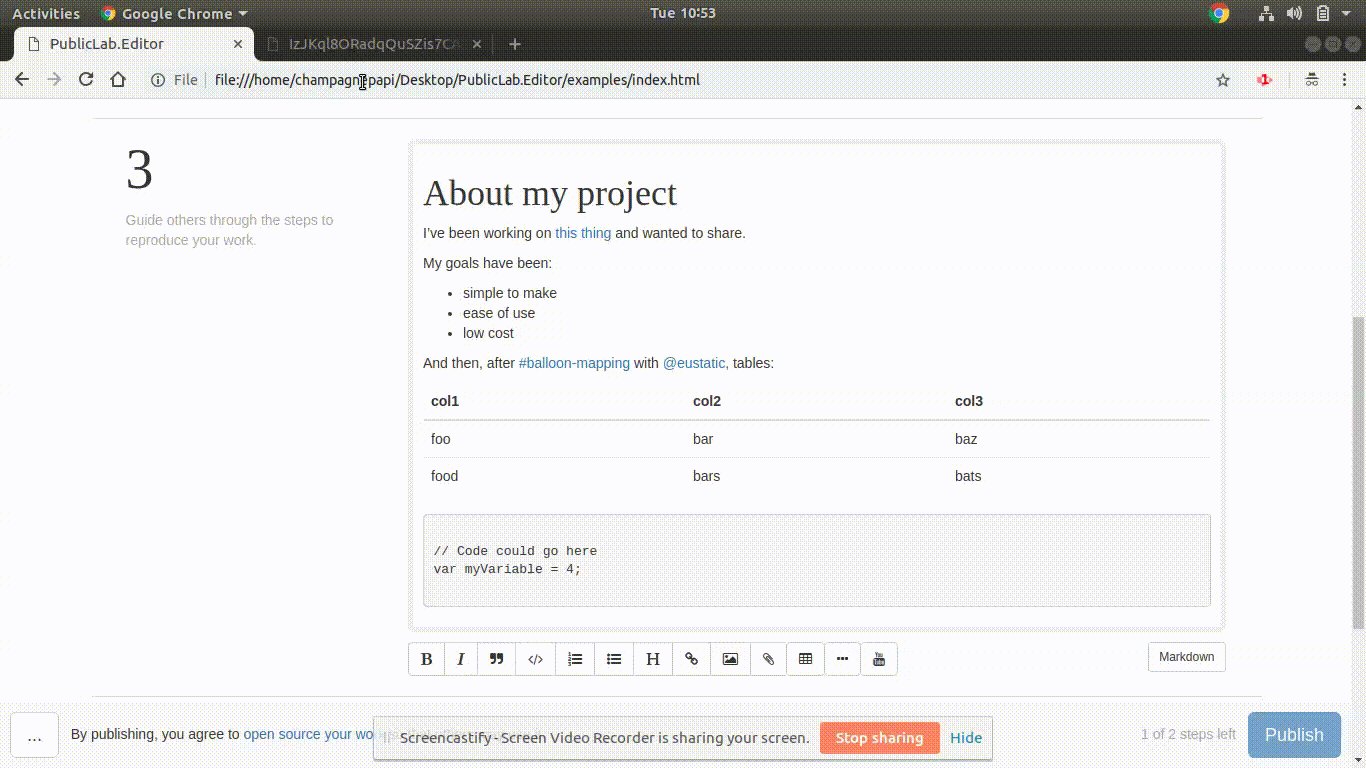Create a numbered list
1366x768 pixels.
coord(575,659)
